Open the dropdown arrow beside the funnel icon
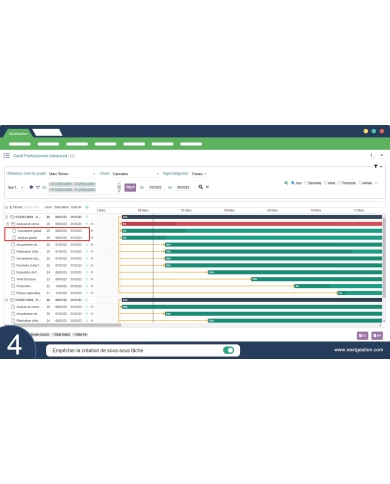This screenshot has height=484, width=390. tap(381, 166)
